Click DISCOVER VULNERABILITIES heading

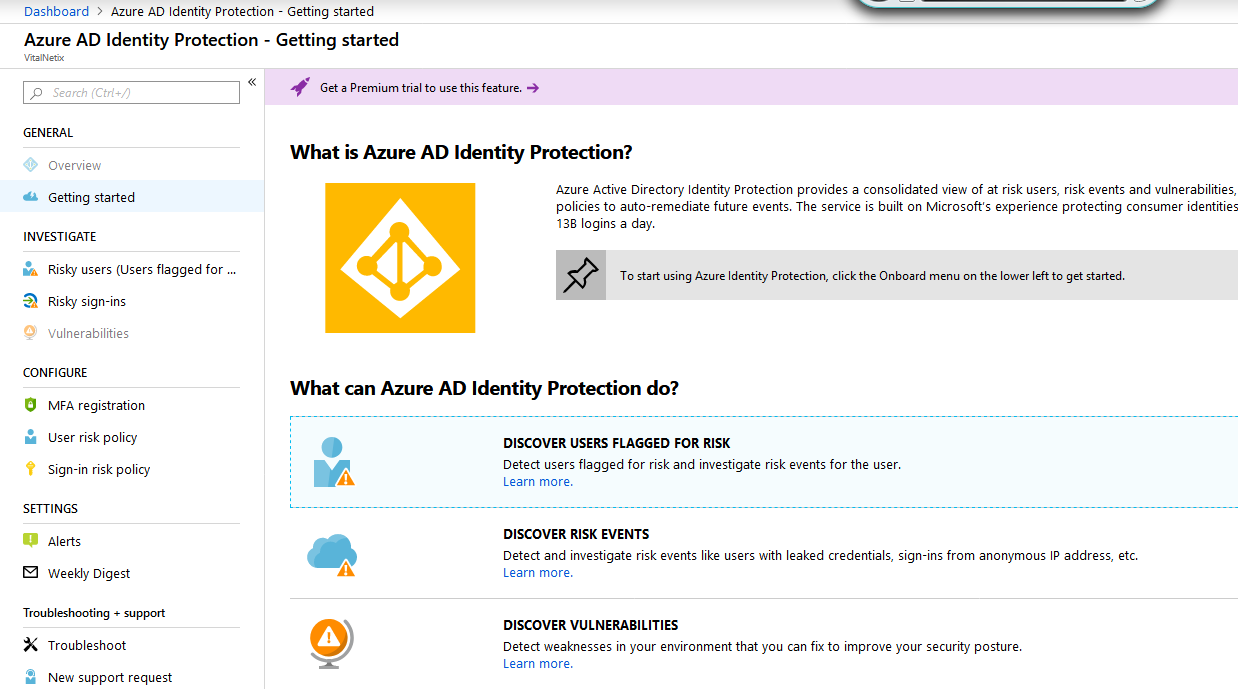(x=591, y=625)
